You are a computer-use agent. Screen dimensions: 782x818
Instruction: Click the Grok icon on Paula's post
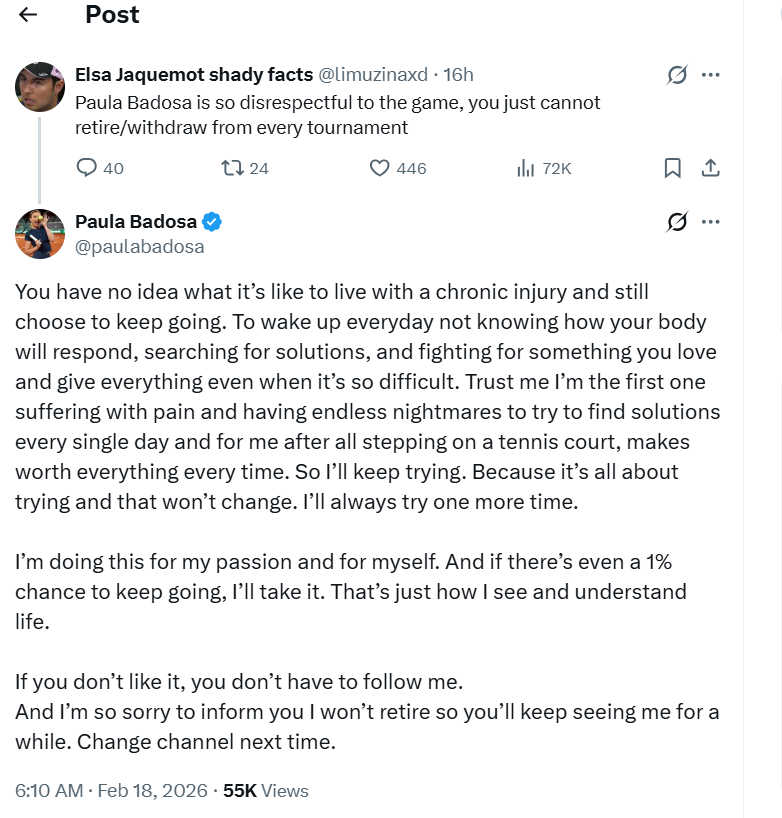click(x=677, y=222)
